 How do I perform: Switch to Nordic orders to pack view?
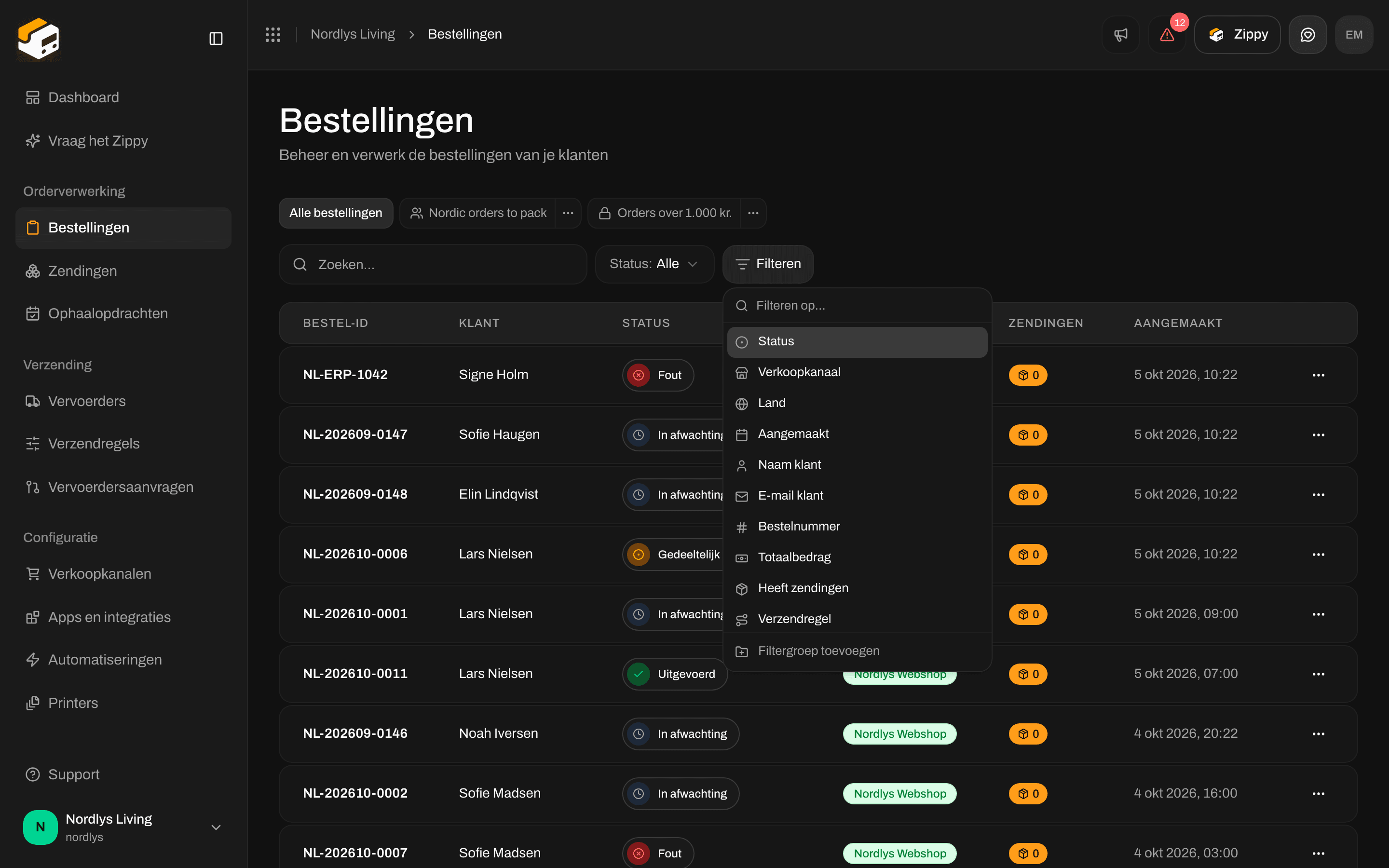coord(478,213)
